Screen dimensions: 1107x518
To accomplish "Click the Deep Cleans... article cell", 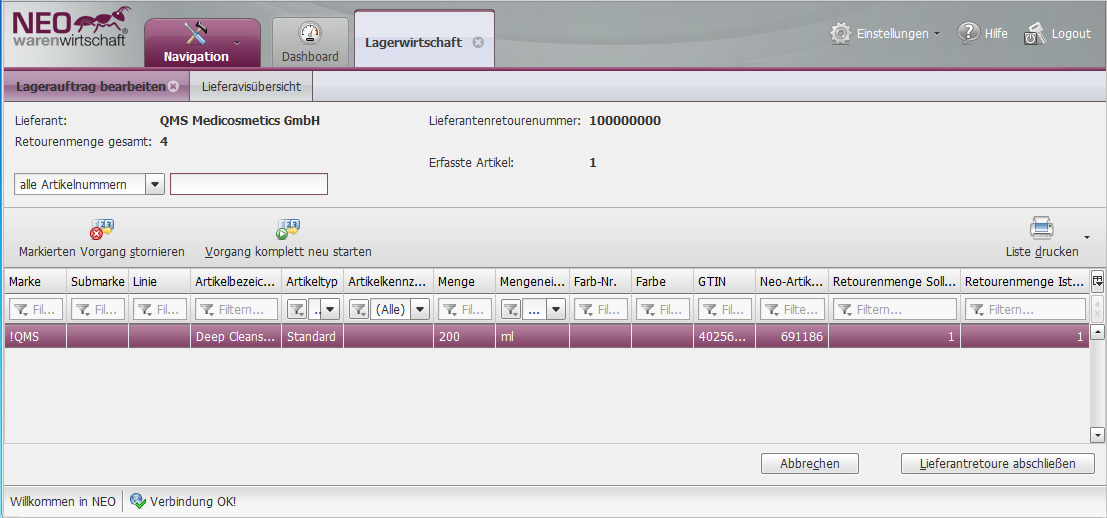I will click(x=236, y=337).
